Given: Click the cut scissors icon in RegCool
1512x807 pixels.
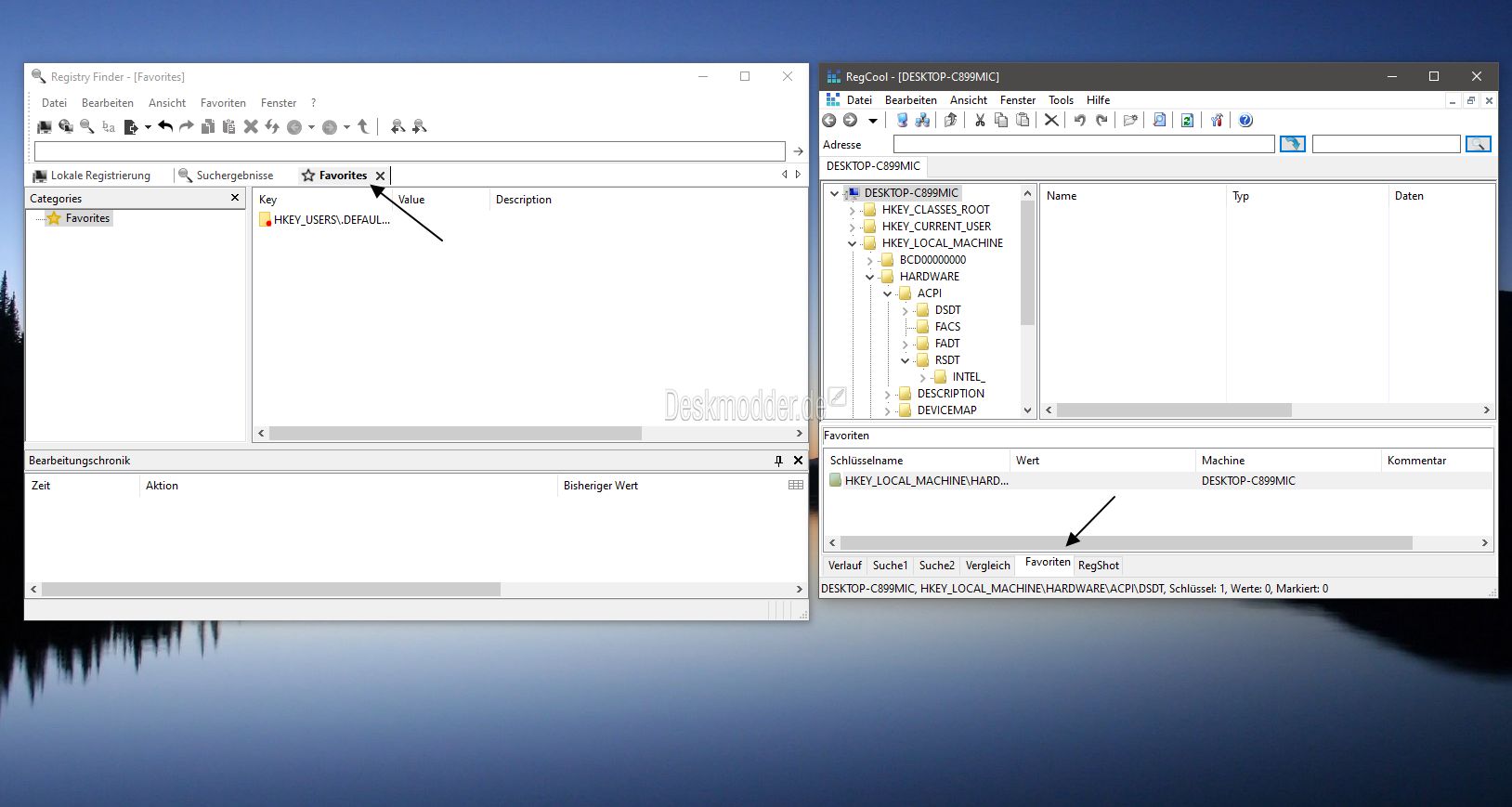Looking at the screenshot, I should point(979,120).
